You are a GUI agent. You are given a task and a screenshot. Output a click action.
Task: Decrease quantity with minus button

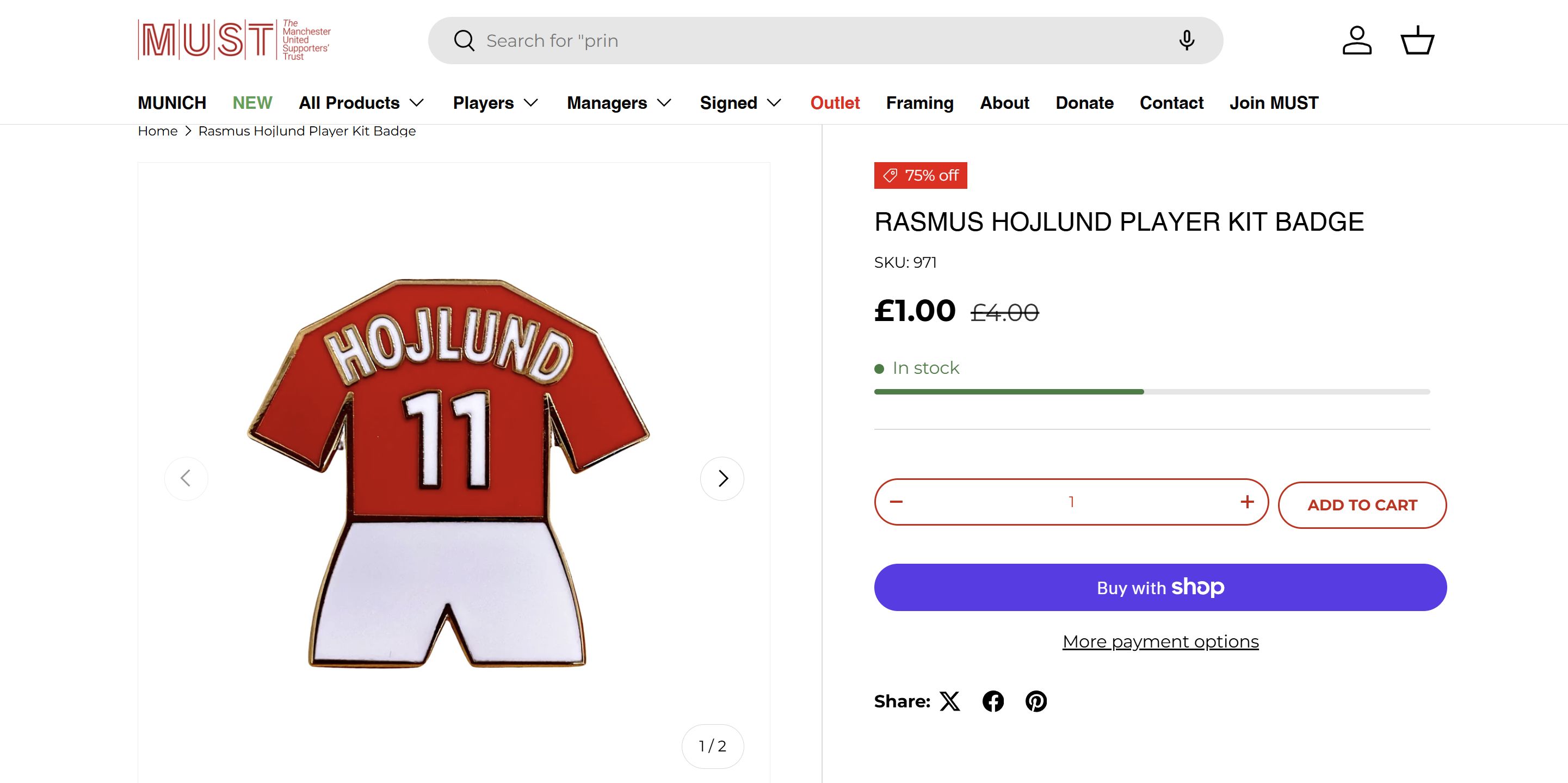[x=896, y=502]
